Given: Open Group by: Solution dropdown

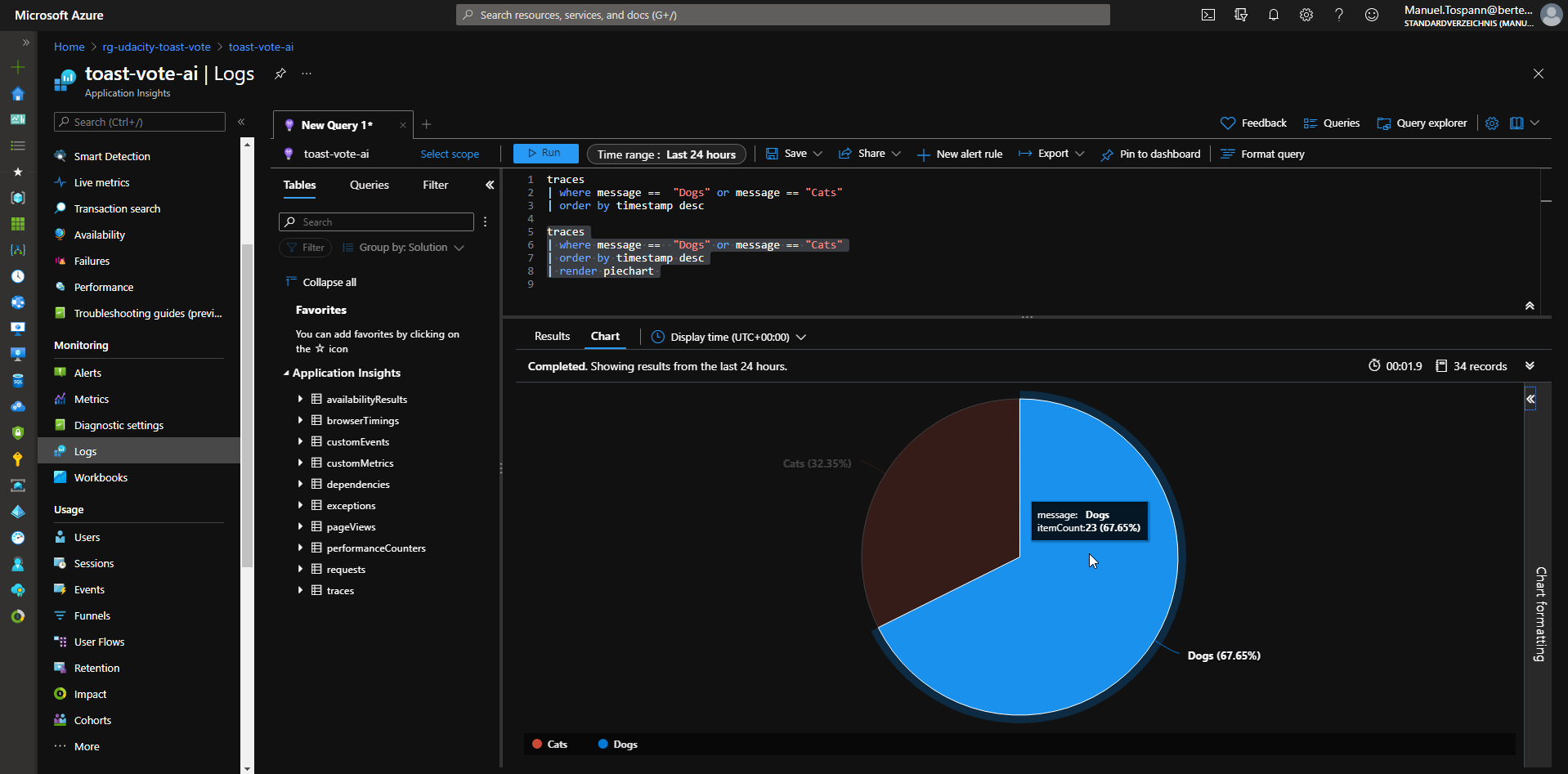Looking at the screenshot, I should [403, 247].
